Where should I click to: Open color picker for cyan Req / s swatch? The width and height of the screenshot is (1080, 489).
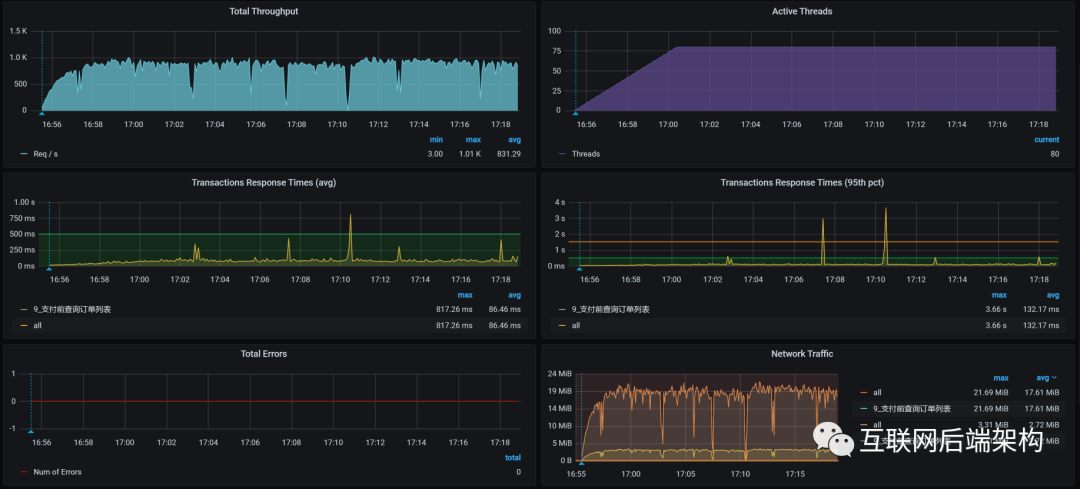pyautogui.click(x=24, y=154)
